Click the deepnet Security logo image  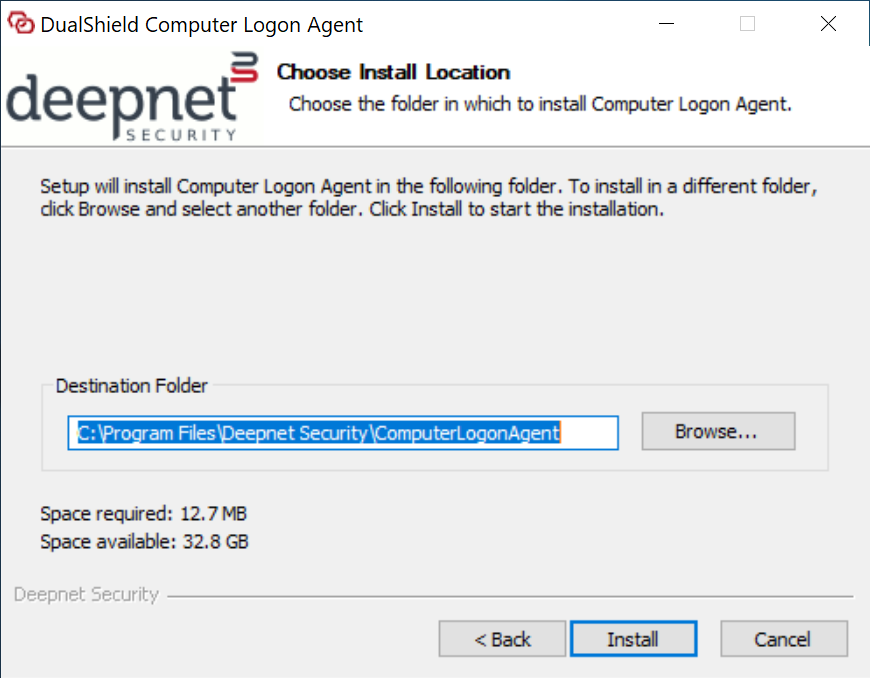pos(120,101)
